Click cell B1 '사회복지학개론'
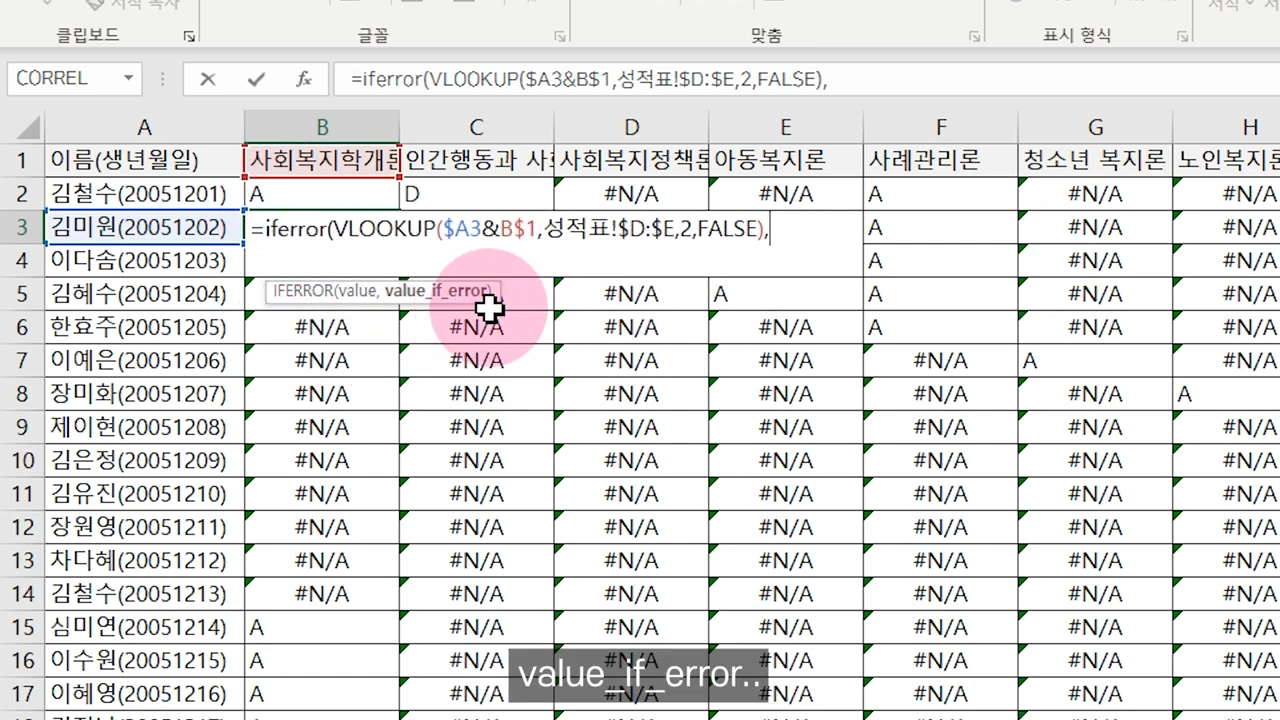Image resolution: width=1280 pixels, height=720 pixels. pyautogui.click(x=322, y=160)
